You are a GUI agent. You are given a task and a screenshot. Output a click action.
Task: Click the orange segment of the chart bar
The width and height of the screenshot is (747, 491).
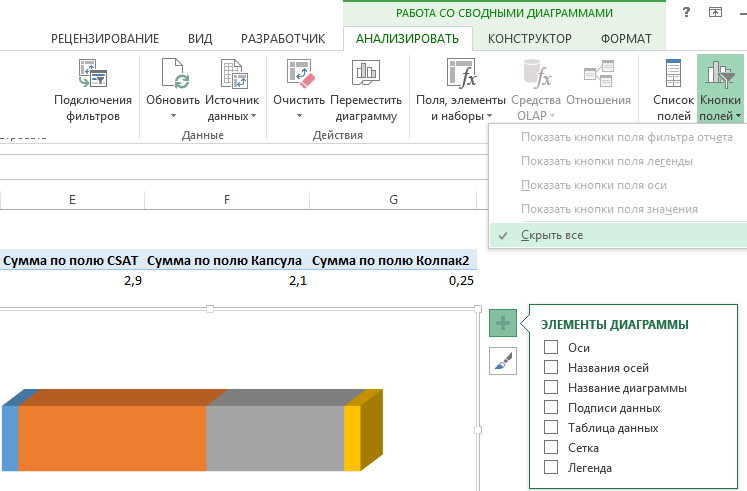[112, 438]
